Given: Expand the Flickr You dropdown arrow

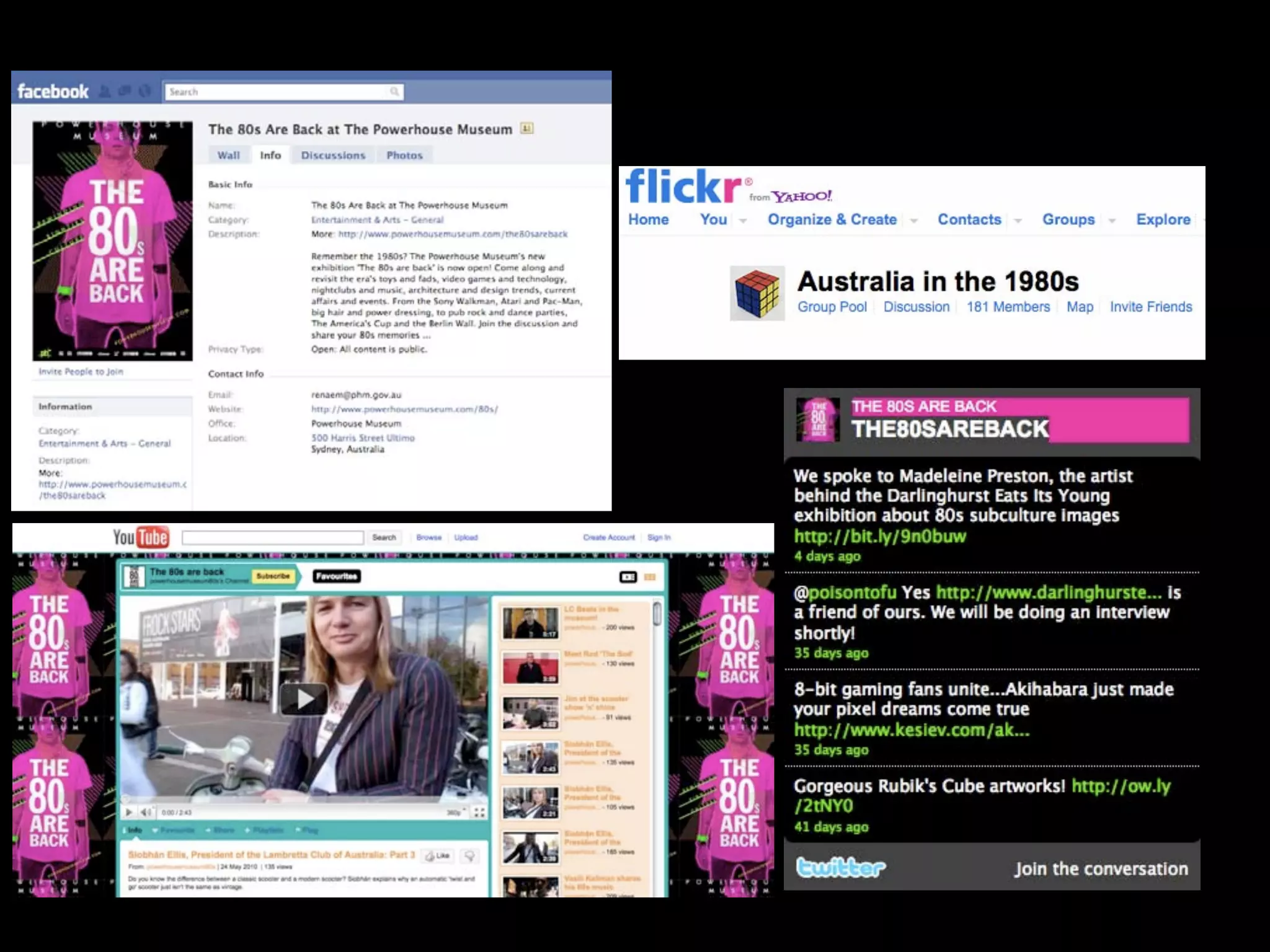Looking at the screenshot, I should pos(743,221).
